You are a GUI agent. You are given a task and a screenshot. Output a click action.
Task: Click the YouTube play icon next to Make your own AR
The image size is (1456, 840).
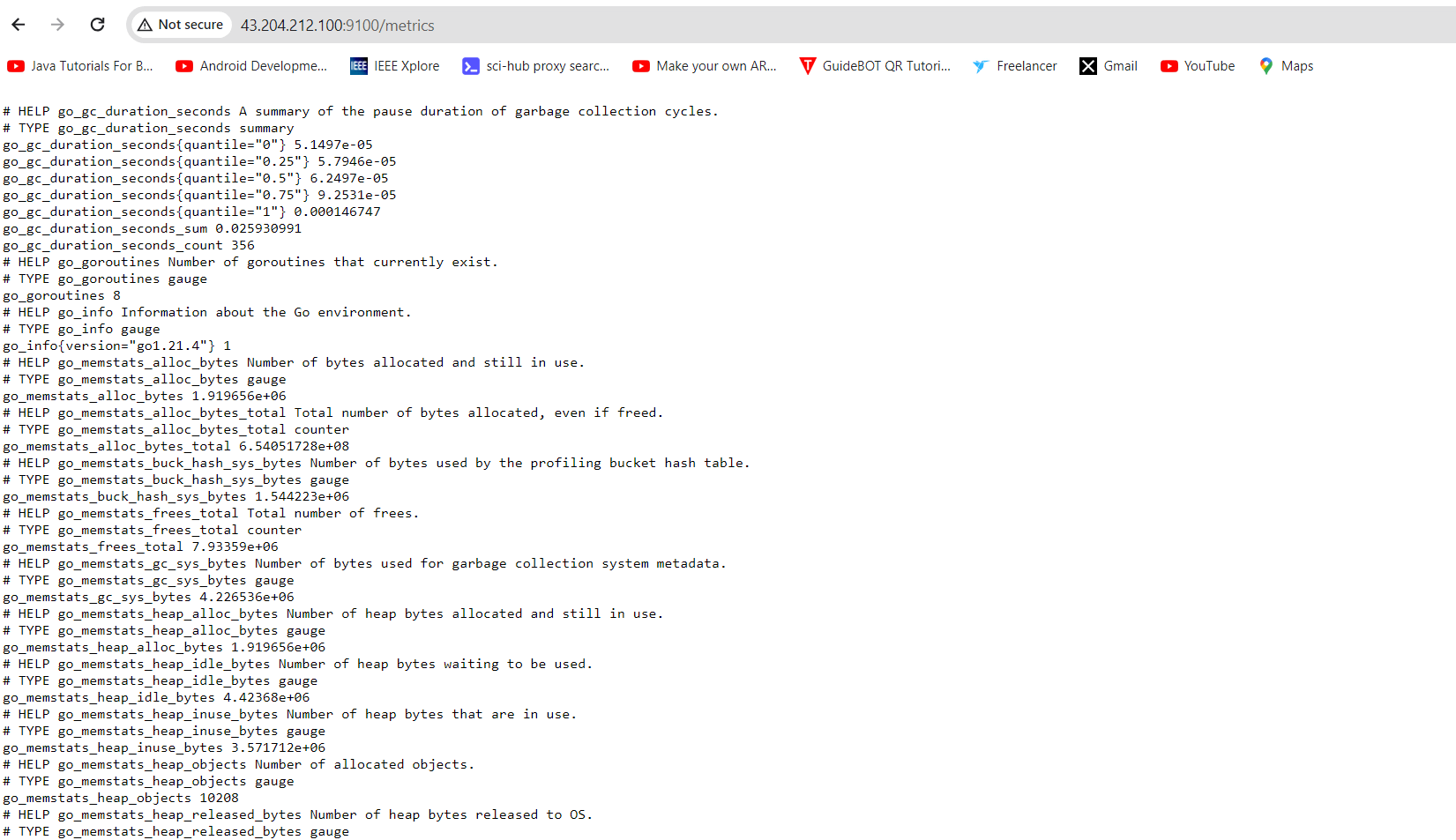[x=640, y=65]
